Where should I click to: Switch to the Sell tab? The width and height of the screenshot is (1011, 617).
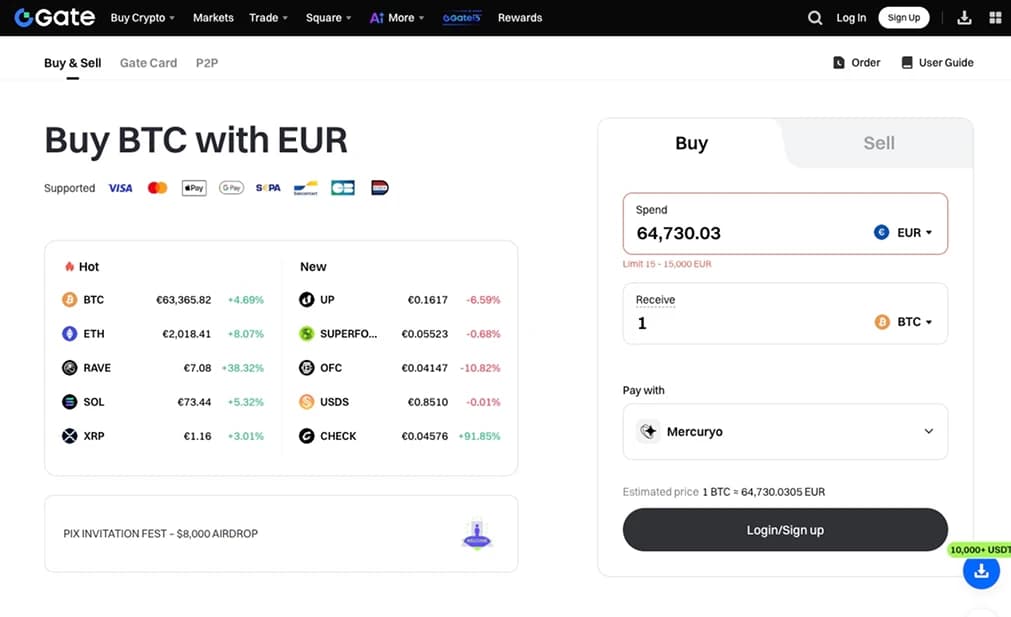(x=879, y=143)
